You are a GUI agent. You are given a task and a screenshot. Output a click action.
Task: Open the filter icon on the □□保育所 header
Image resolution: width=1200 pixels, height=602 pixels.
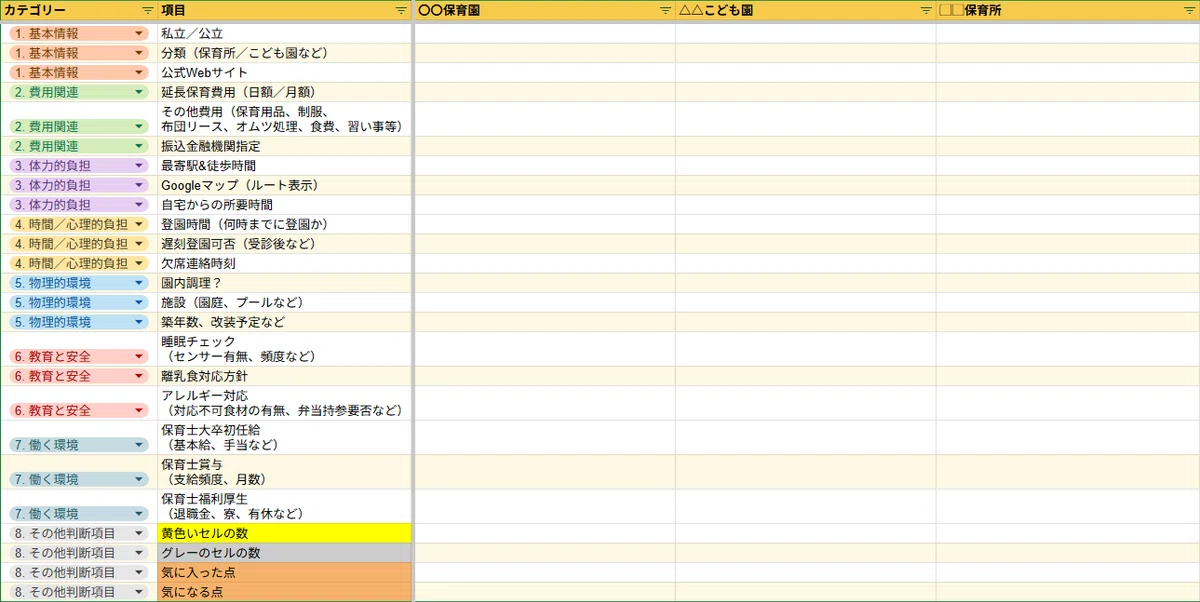[x=1187, y=10]
